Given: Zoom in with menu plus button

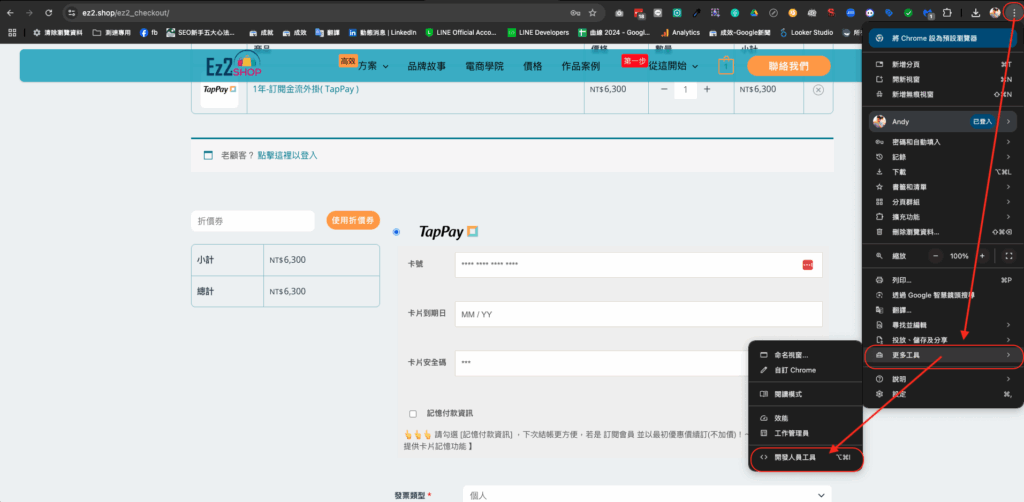Looking at the screenshot, I should [982, 256].
